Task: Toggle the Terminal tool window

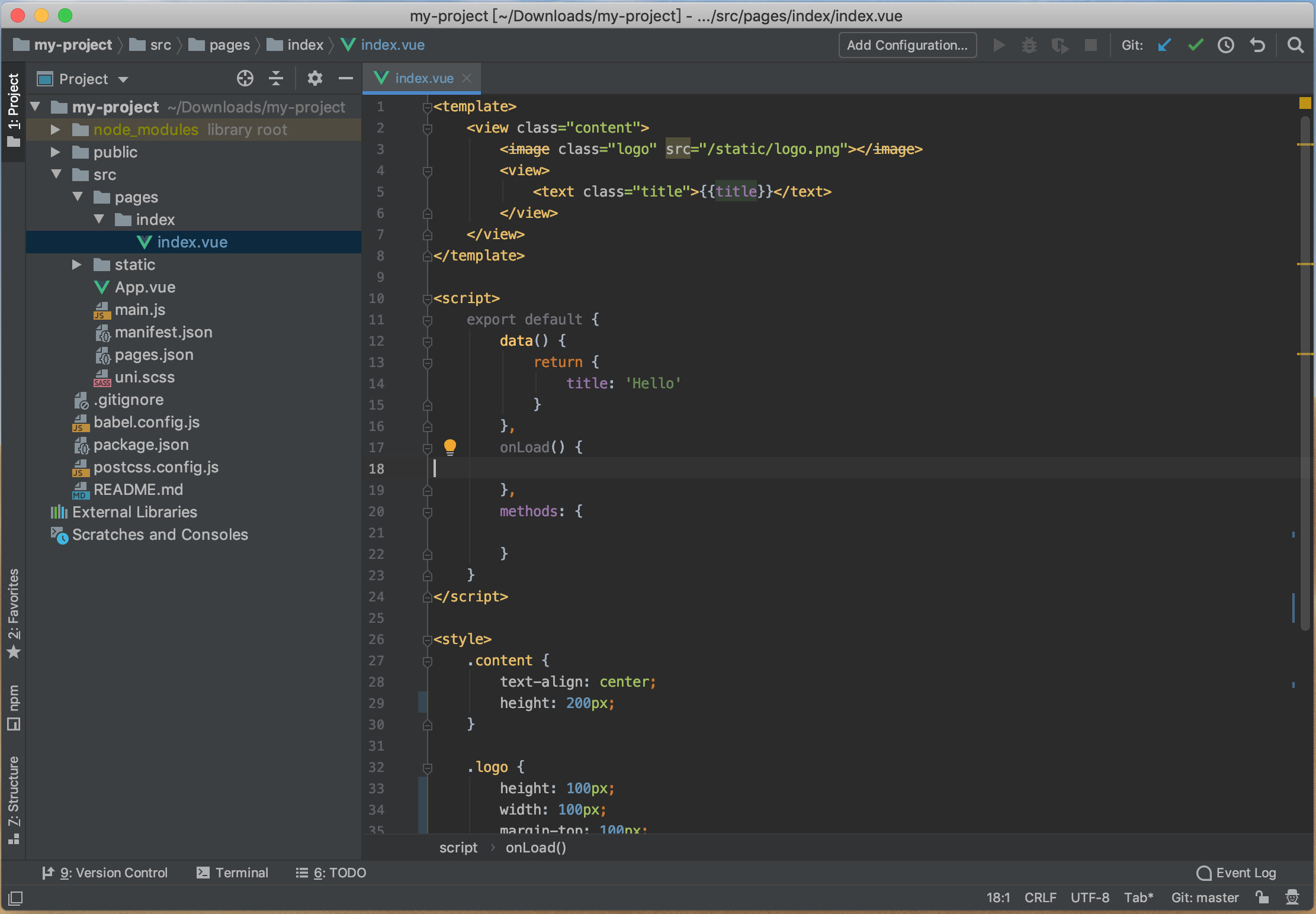Action: point(232,873)
